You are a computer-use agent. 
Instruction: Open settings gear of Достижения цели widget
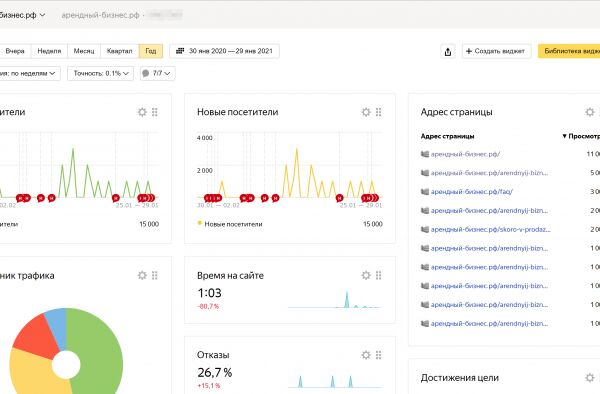tap(590, 378)
